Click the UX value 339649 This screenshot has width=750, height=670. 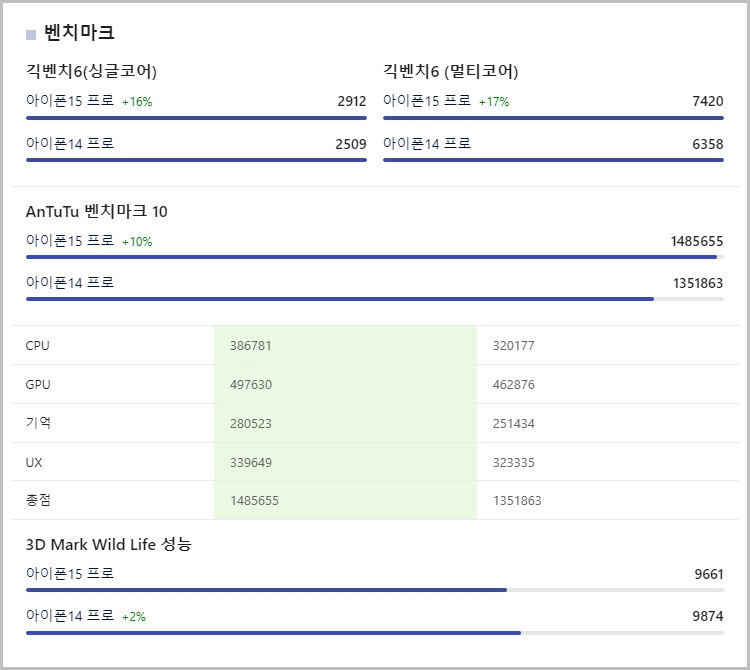point(251,462)
